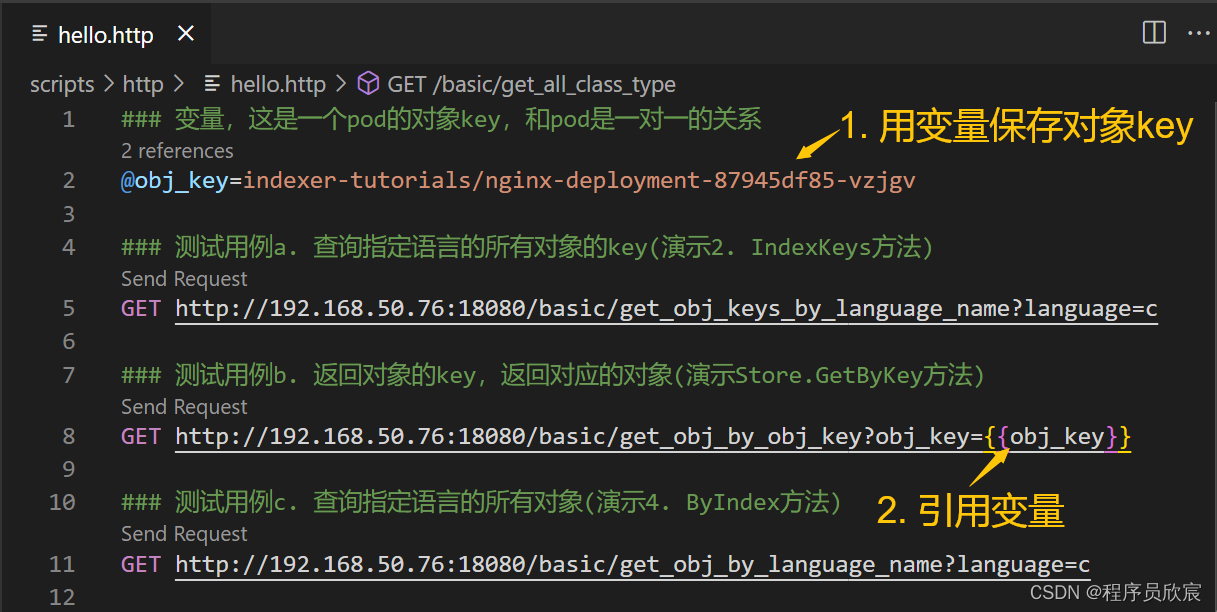The image size is (1217, 612).
Task: Open the get_obj_by_language_name URL on line 11
Action: tap(633, 564)
